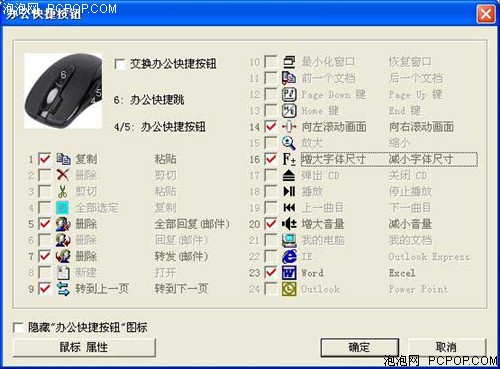Viewport: 500px width, 369px height.
Task: Click the 增大字体尺寸 label
Action: pos(334,159)
